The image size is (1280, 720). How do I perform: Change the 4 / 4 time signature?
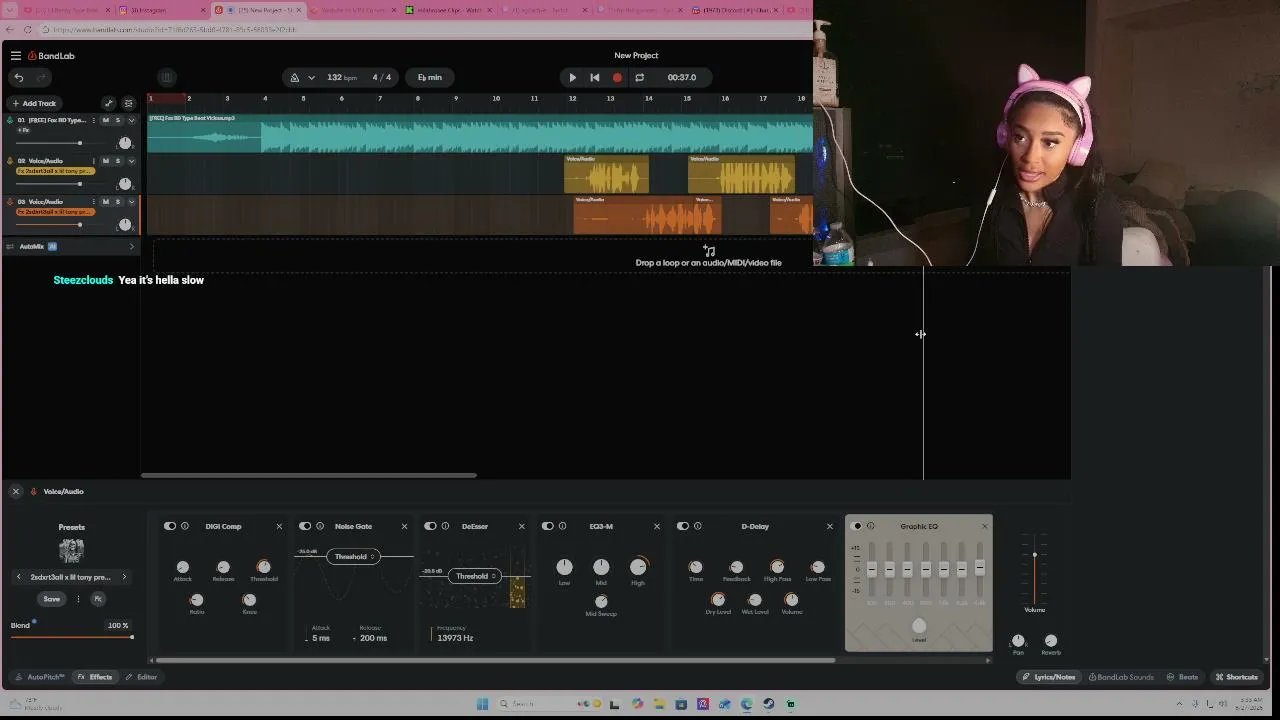[x=382, y=77]
